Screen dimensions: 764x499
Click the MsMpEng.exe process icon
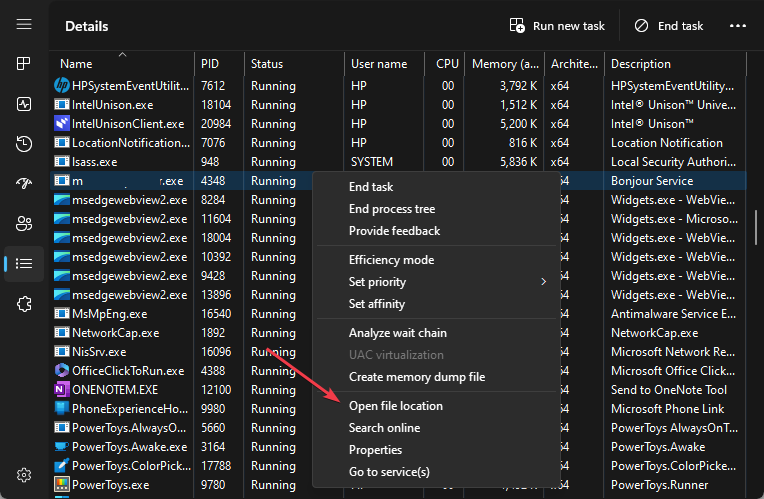(x=61, y=313)
